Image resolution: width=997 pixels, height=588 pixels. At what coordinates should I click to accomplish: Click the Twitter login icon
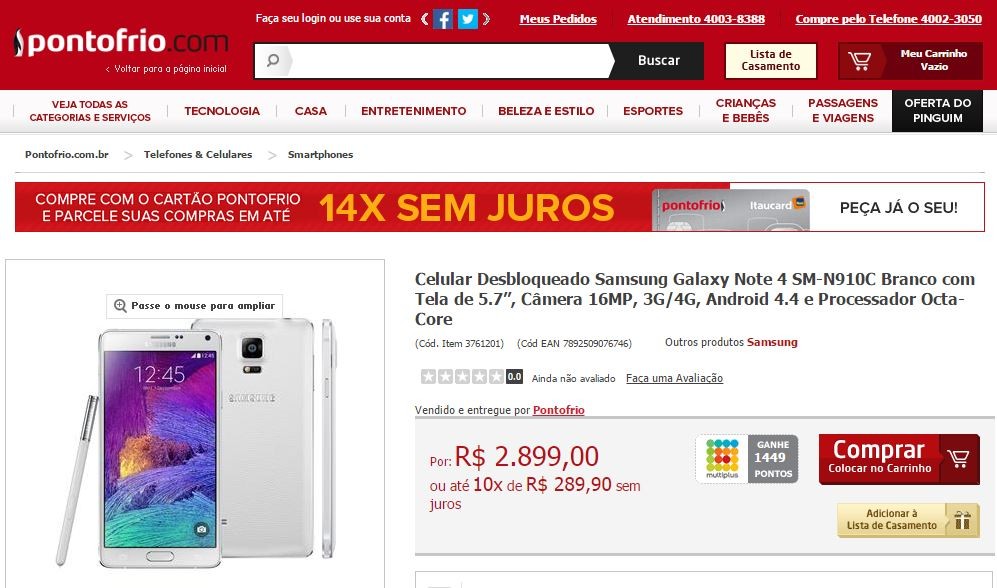(468, 19)
